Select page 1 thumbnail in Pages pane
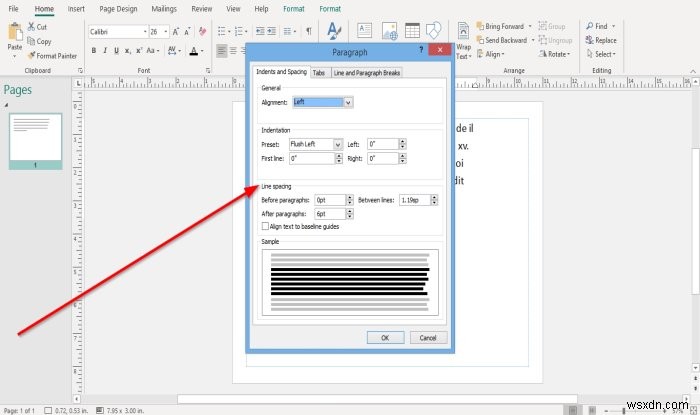Image resolution: width=700 pixels, height=415 pixels. (x=35, y=141)
